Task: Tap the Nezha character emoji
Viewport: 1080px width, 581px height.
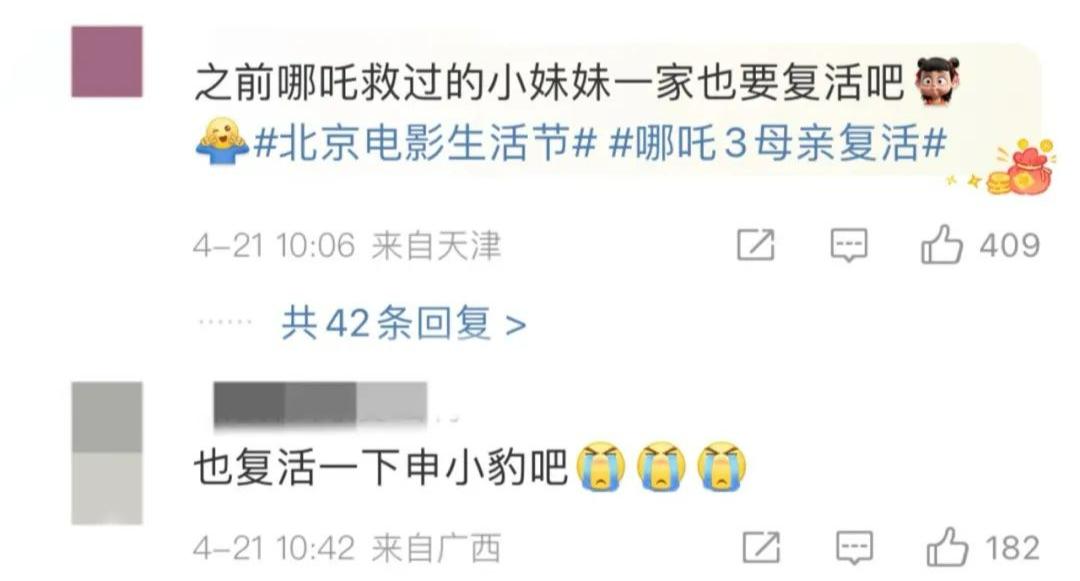Action: [937, 81]
